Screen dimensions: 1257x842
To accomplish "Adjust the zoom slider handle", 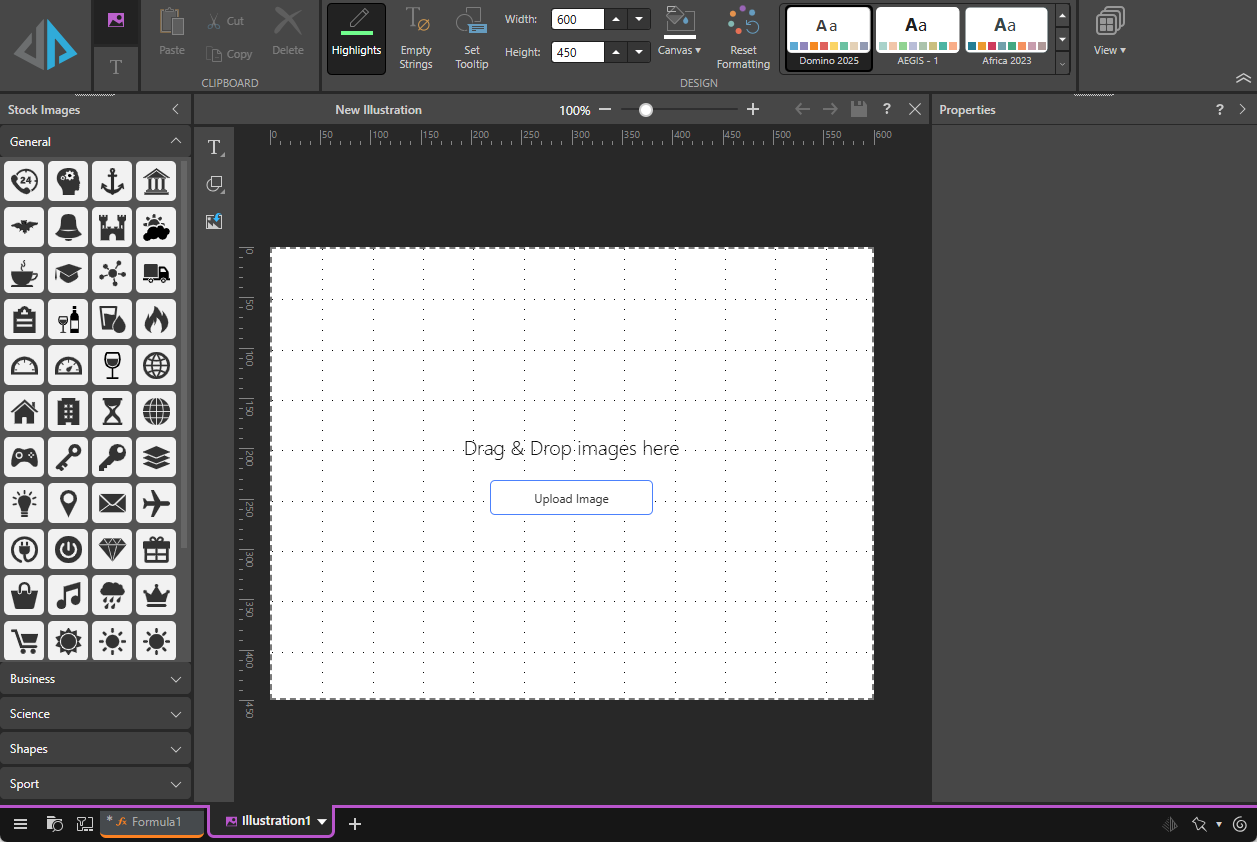I will coord(646,110).
